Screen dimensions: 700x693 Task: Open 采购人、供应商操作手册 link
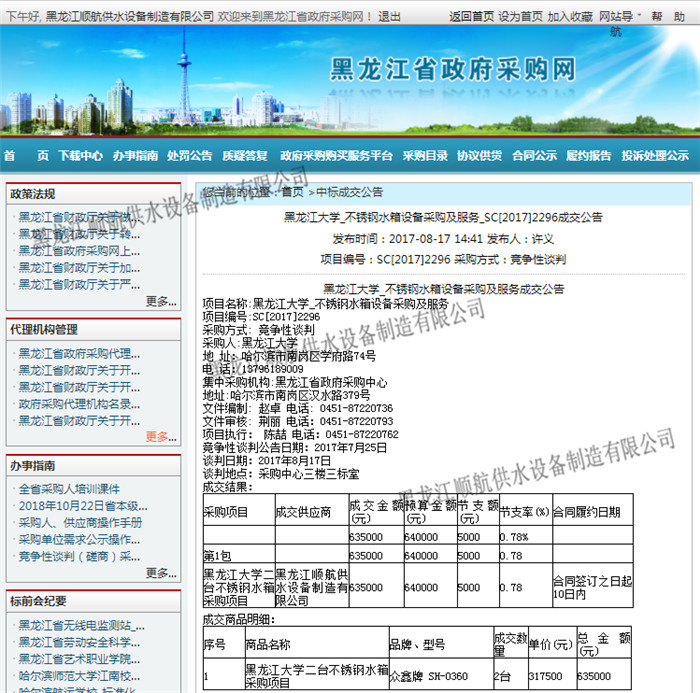[80, 523]
